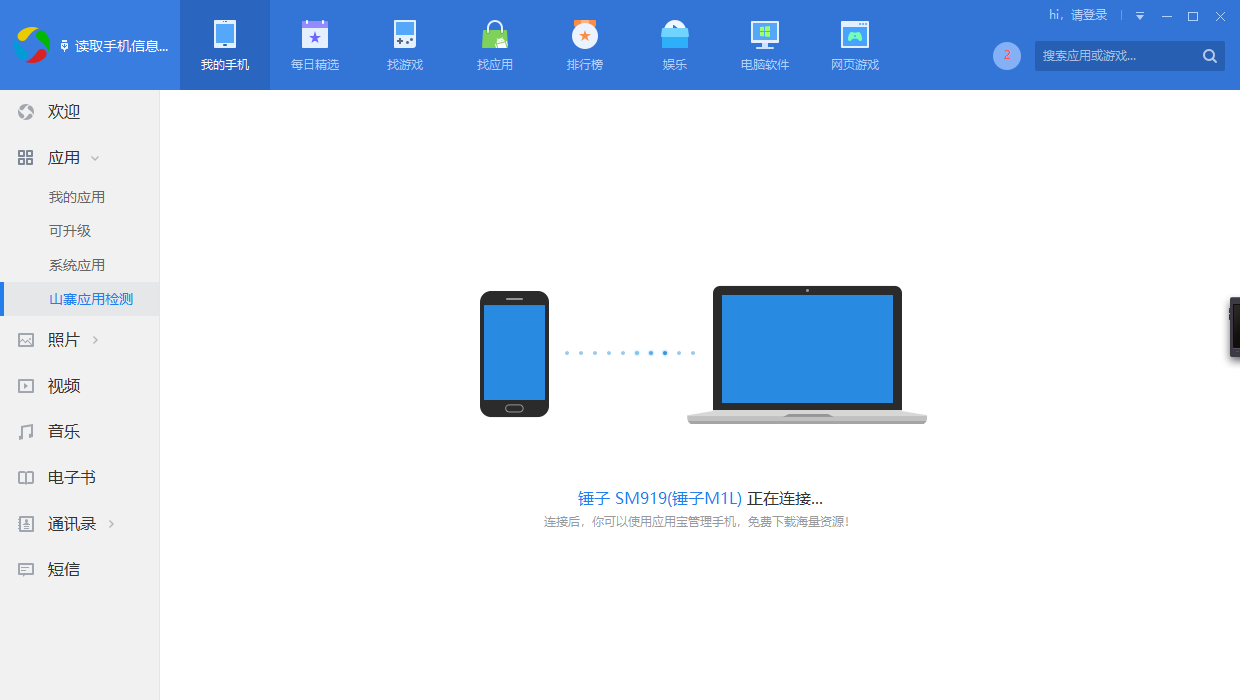The image size is (1240, 700).
Task: Expand the 照片 section chevron
Action: [x=95, y=340]
